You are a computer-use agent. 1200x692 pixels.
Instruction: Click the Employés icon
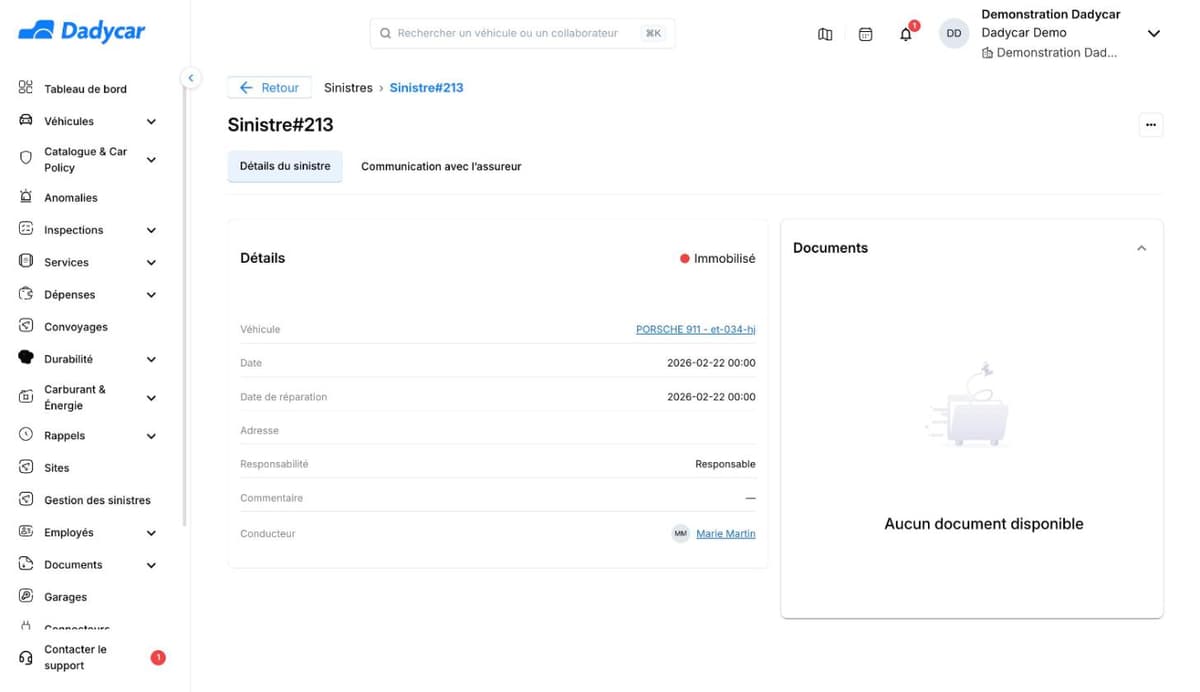point(26,532)
